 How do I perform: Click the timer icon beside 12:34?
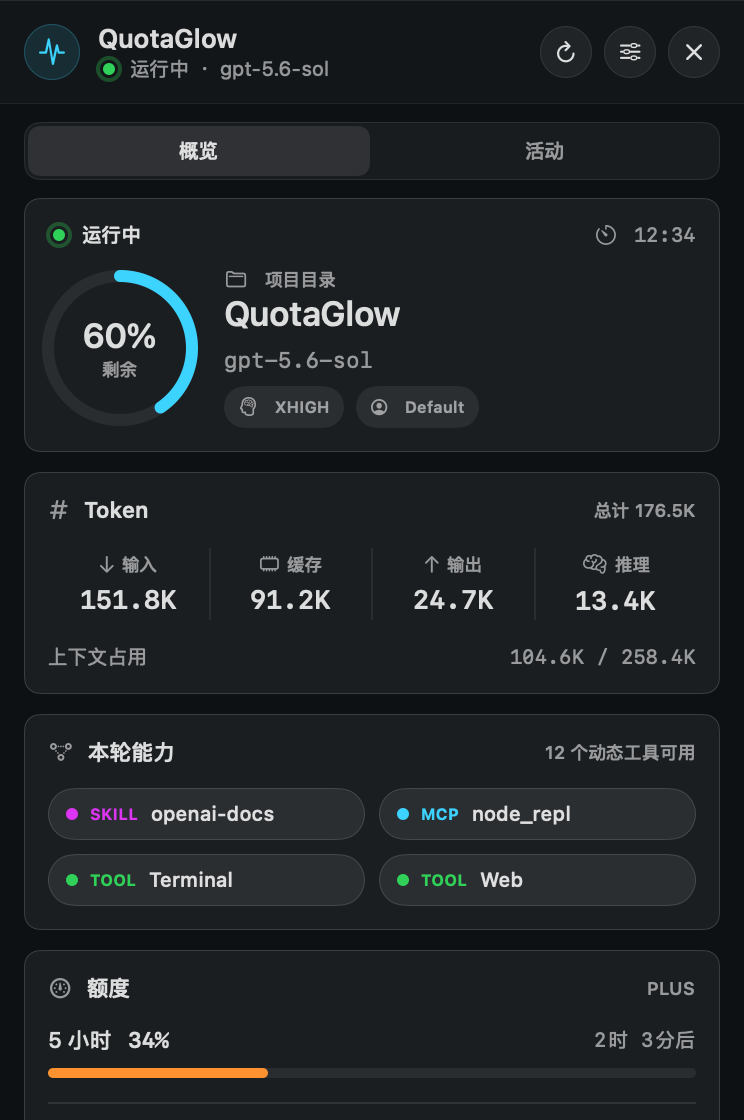tap(605, 235)
